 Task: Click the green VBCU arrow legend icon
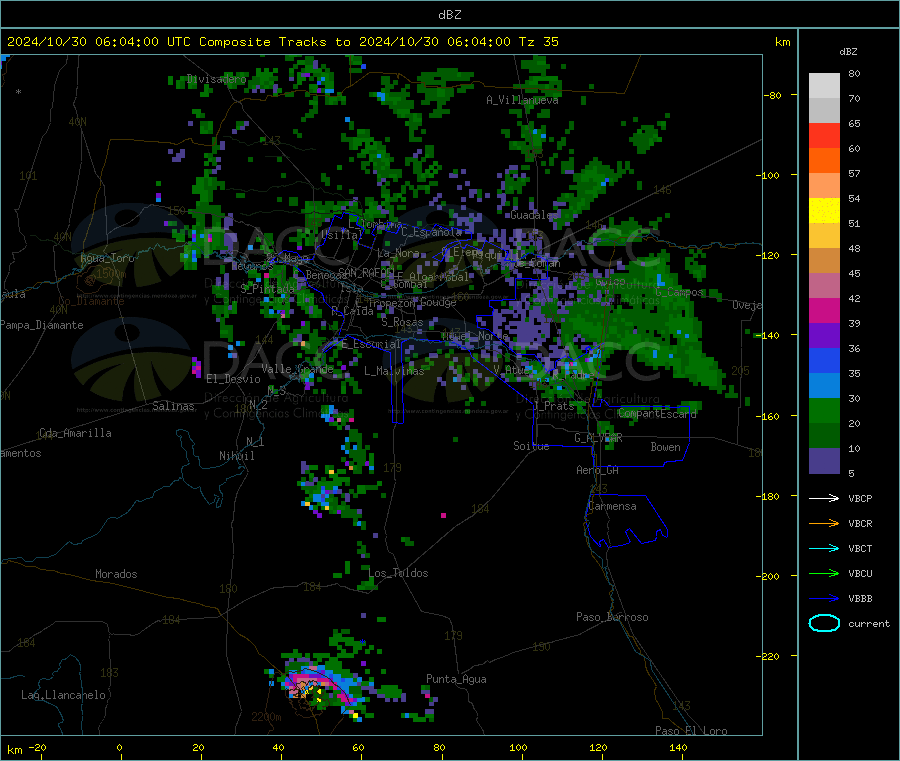824,573
